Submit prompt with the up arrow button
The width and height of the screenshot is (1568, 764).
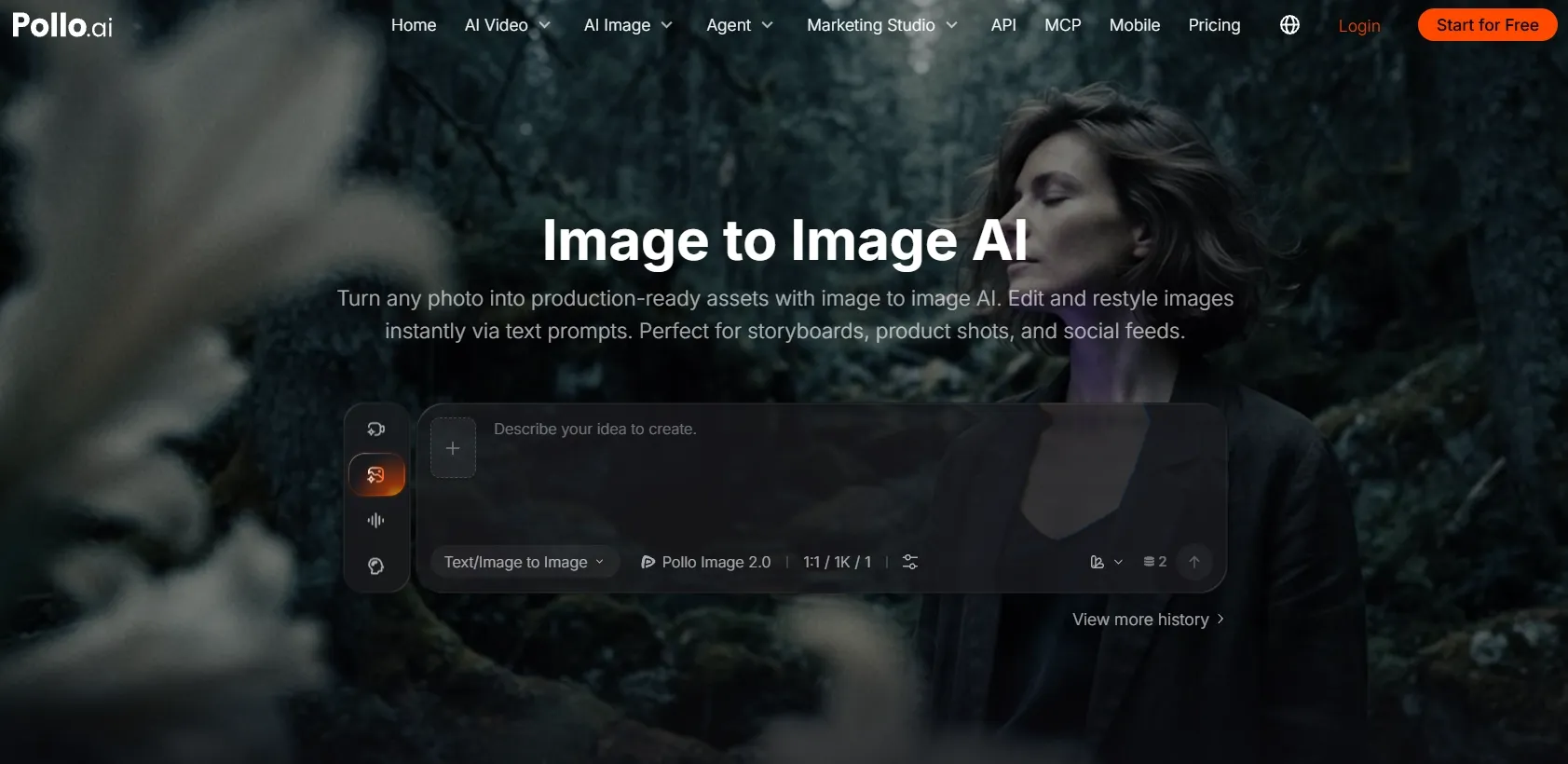point(1194,562)
